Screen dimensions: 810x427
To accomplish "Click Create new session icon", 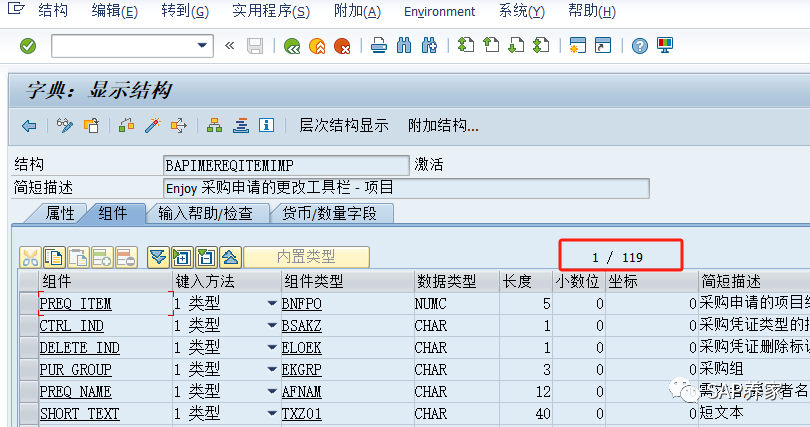I will (x=578, y=45).
